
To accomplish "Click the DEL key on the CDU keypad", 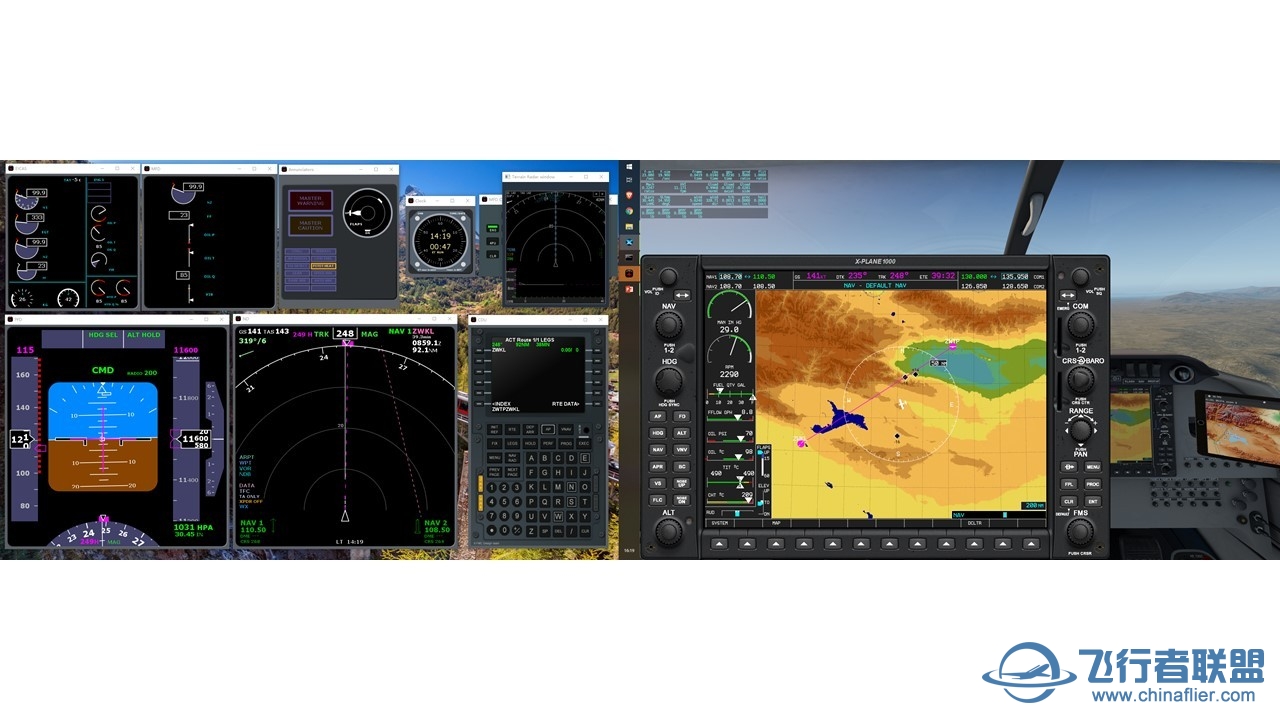I will [558, 531].
